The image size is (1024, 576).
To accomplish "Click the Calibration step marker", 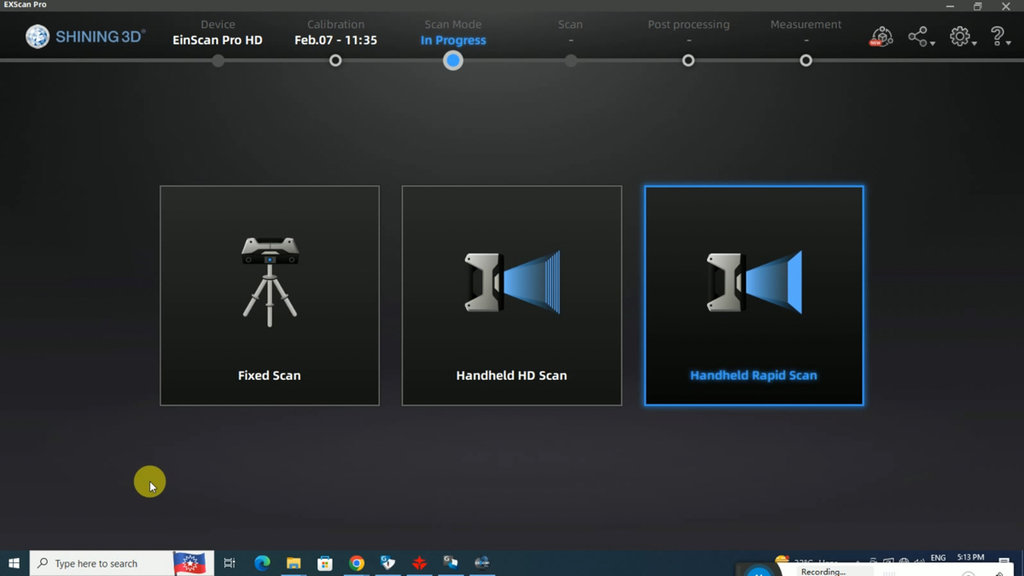I will 336,60.
